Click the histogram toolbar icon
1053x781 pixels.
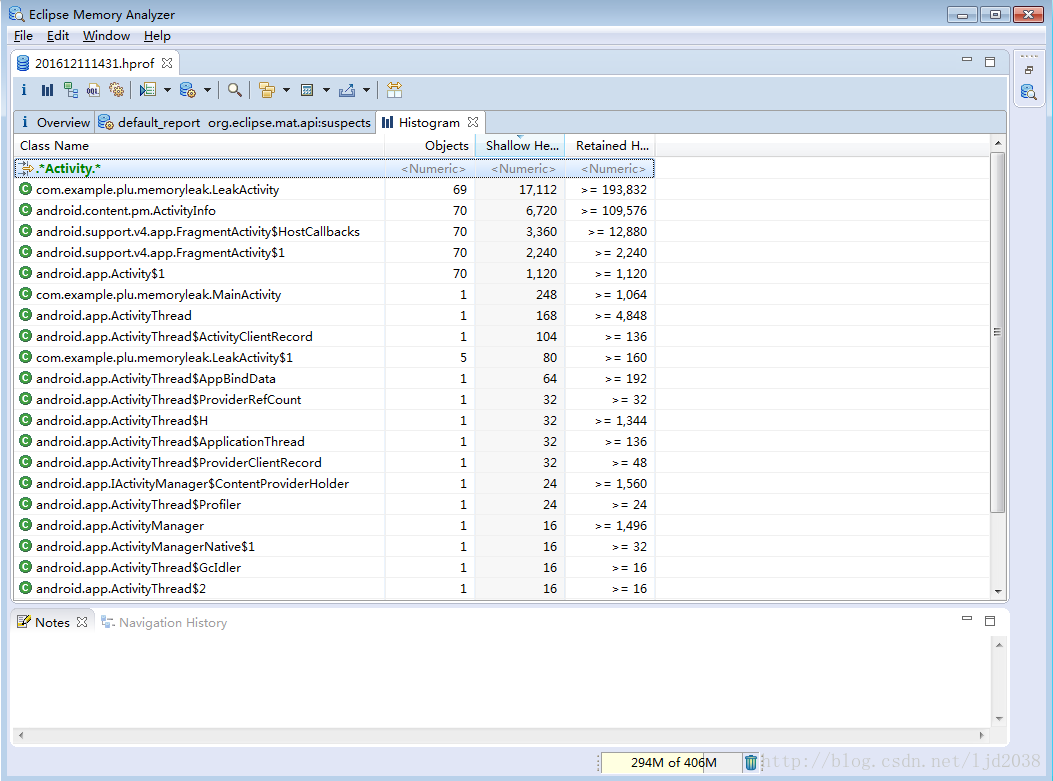point(47,90)
